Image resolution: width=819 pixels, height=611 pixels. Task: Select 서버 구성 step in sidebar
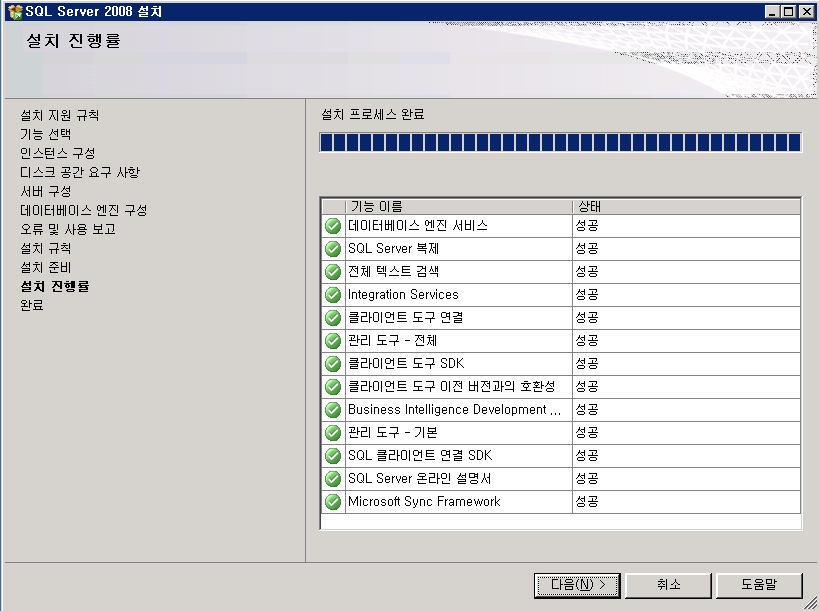(45, 191)
